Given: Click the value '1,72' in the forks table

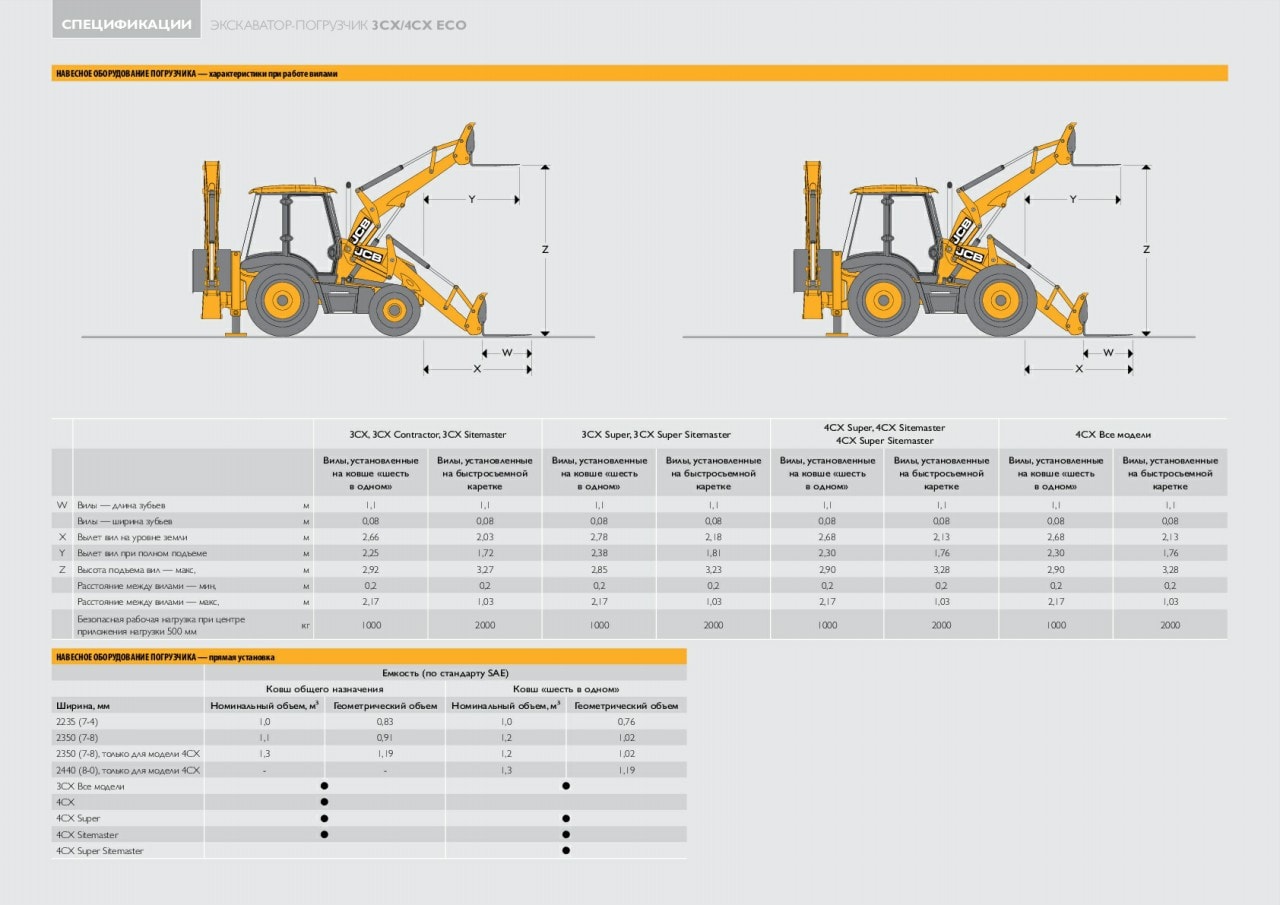Looking at the screenshot, I should click(485, 553).
